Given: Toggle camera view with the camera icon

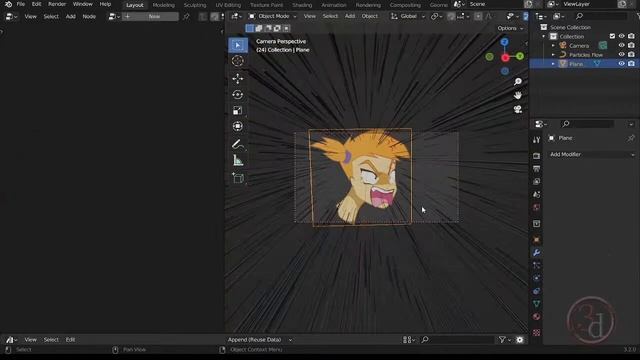Looking at the screenshot, I should (518, 109).
